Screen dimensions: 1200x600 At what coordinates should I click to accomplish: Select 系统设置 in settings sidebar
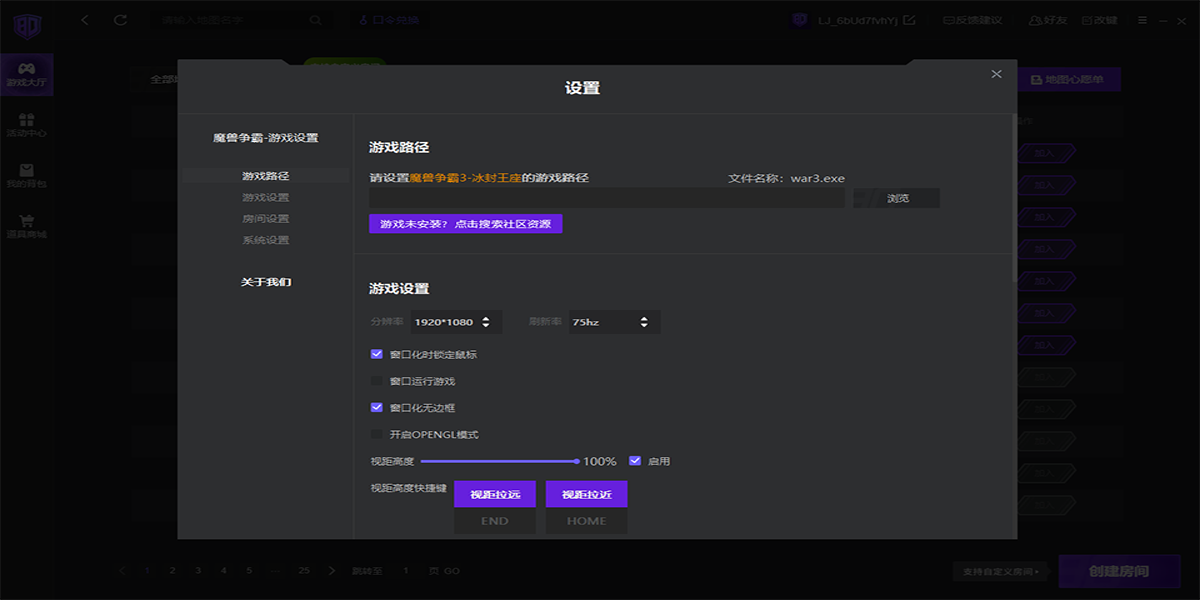[265, 240]
